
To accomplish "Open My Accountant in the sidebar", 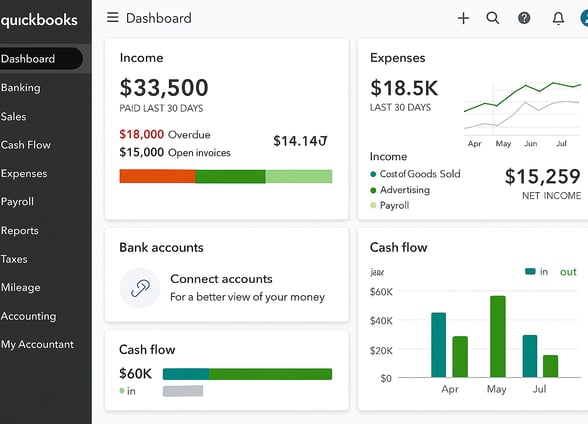I will (37, 345).
